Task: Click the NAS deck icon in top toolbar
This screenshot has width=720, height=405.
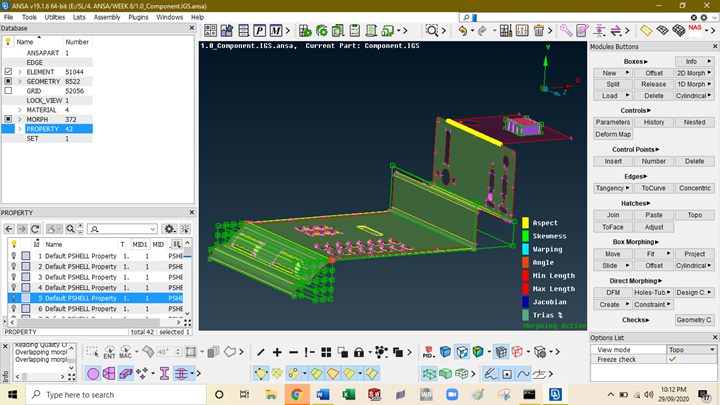Action: 695,30
